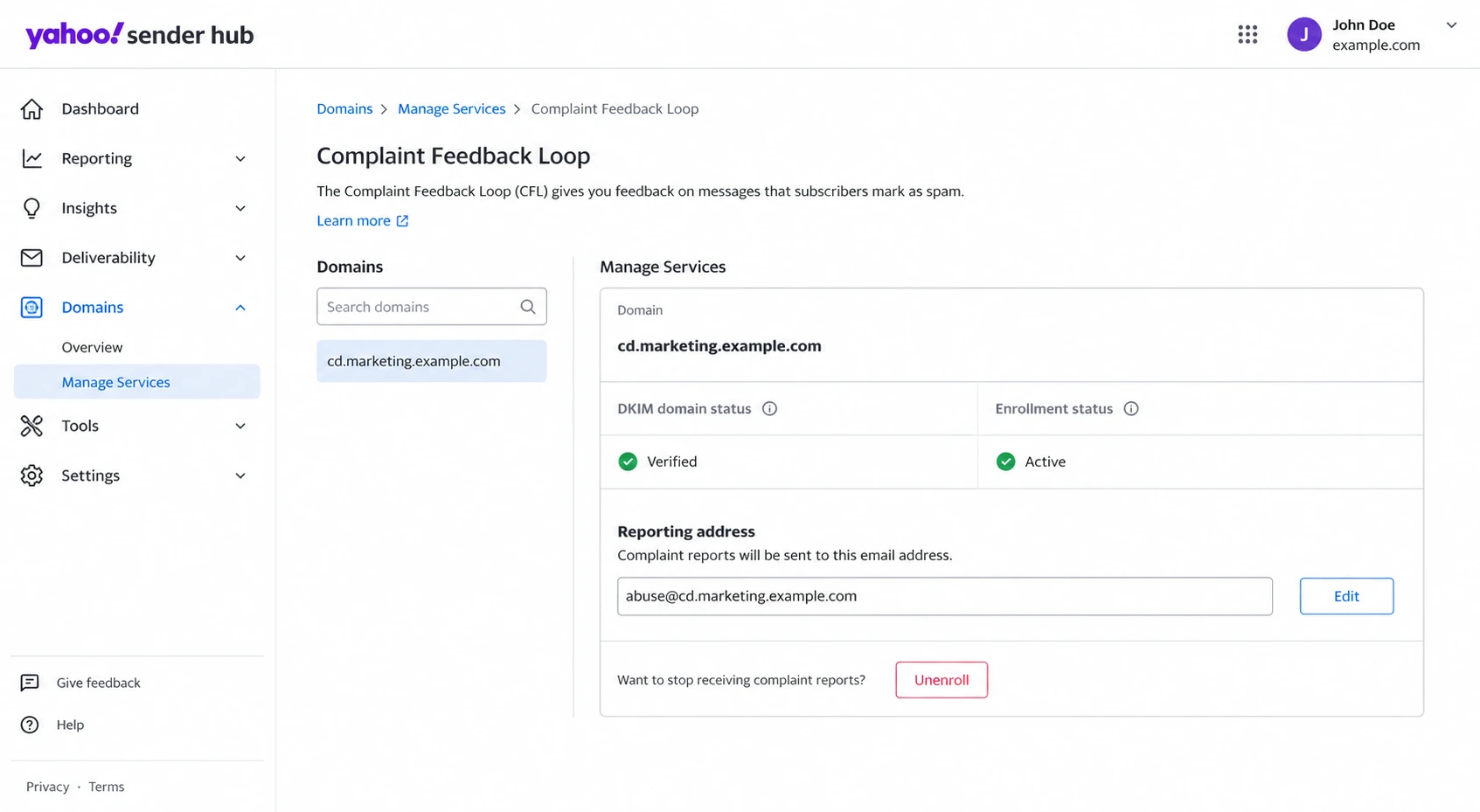
Task: Click the Give feedback chat icon
Action: 30,683
